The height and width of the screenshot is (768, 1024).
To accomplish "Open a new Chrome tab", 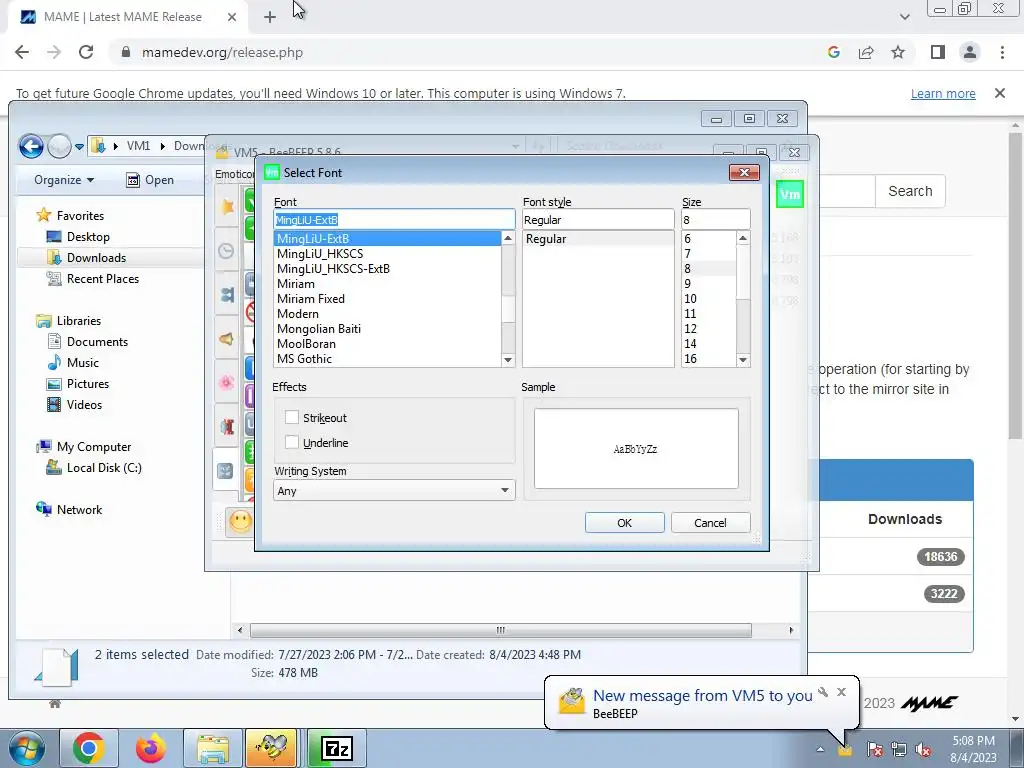I will point(270,17).
